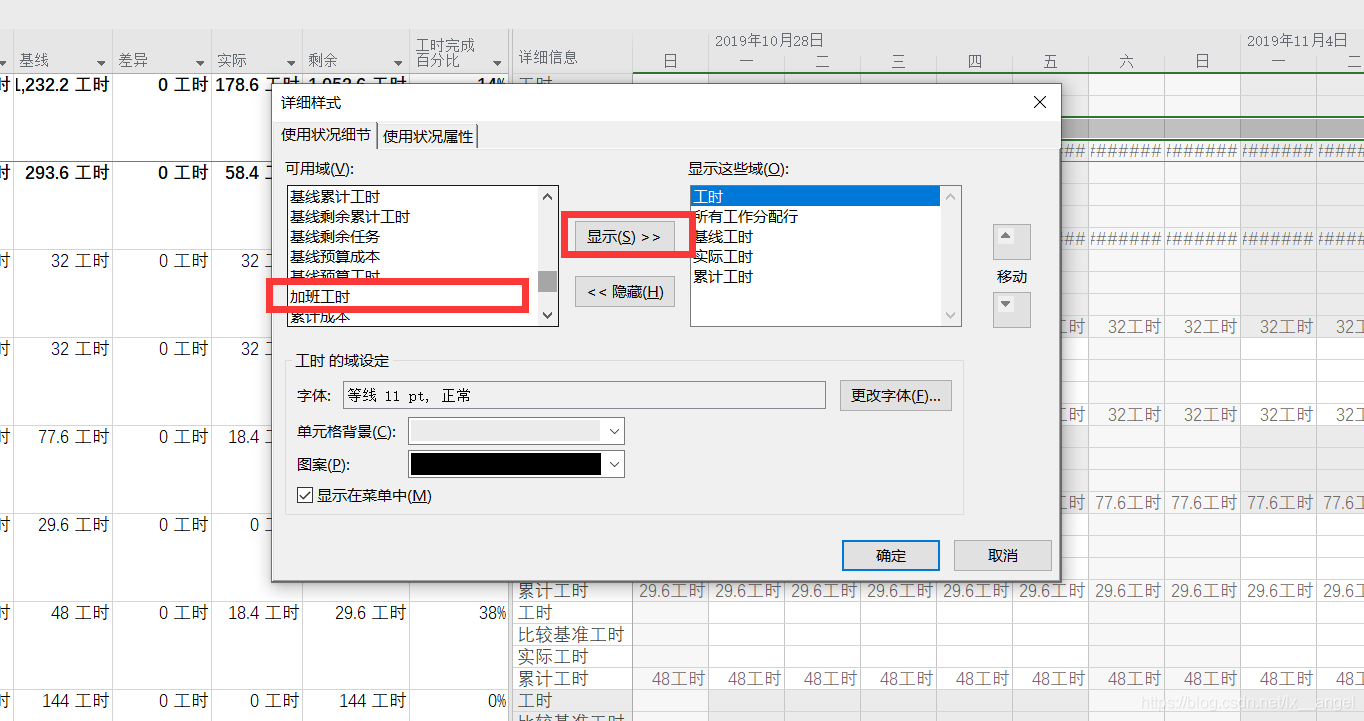1364x721 pixels.
Task: Open the 单元格背景 color dropdown
Action: point(615,431)
